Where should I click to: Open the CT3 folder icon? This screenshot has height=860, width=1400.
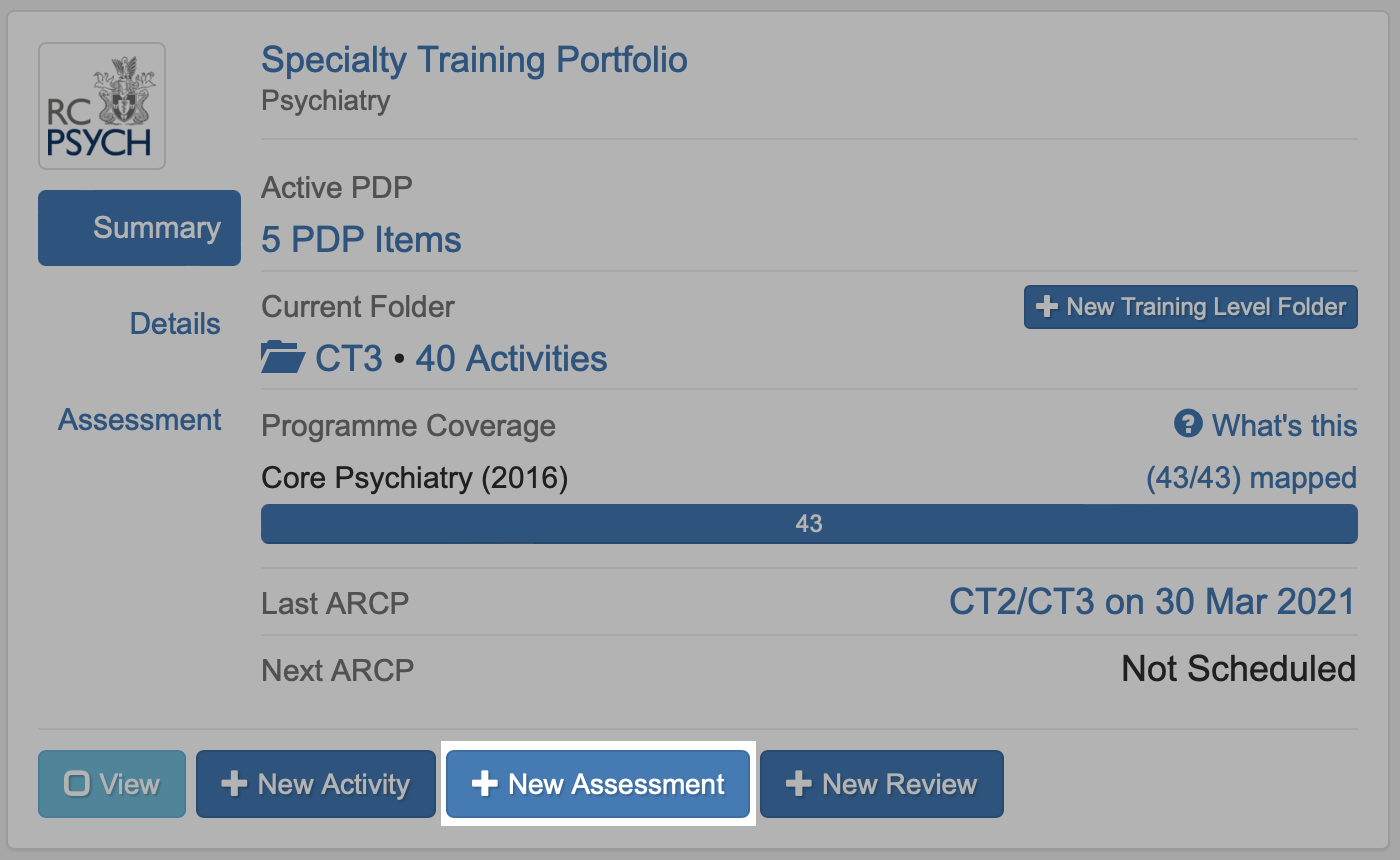click(x=282, y=358)
